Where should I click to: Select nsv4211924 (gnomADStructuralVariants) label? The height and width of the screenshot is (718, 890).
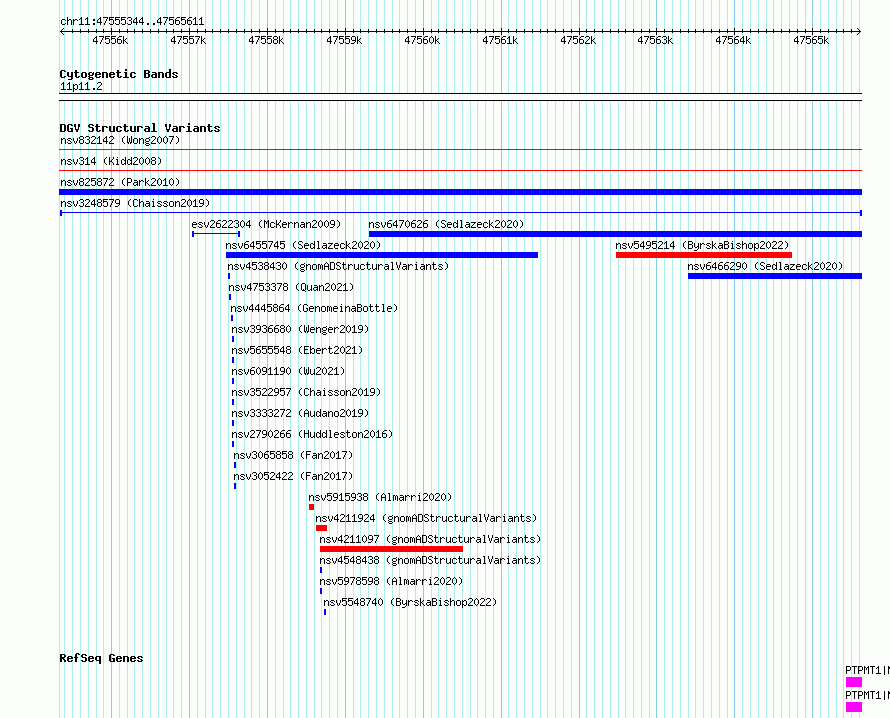[x=426, y=518]
